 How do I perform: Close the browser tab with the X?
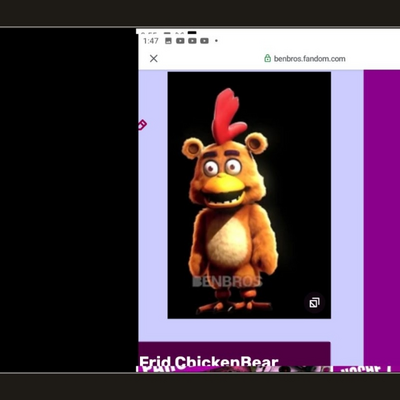(154, 59)
